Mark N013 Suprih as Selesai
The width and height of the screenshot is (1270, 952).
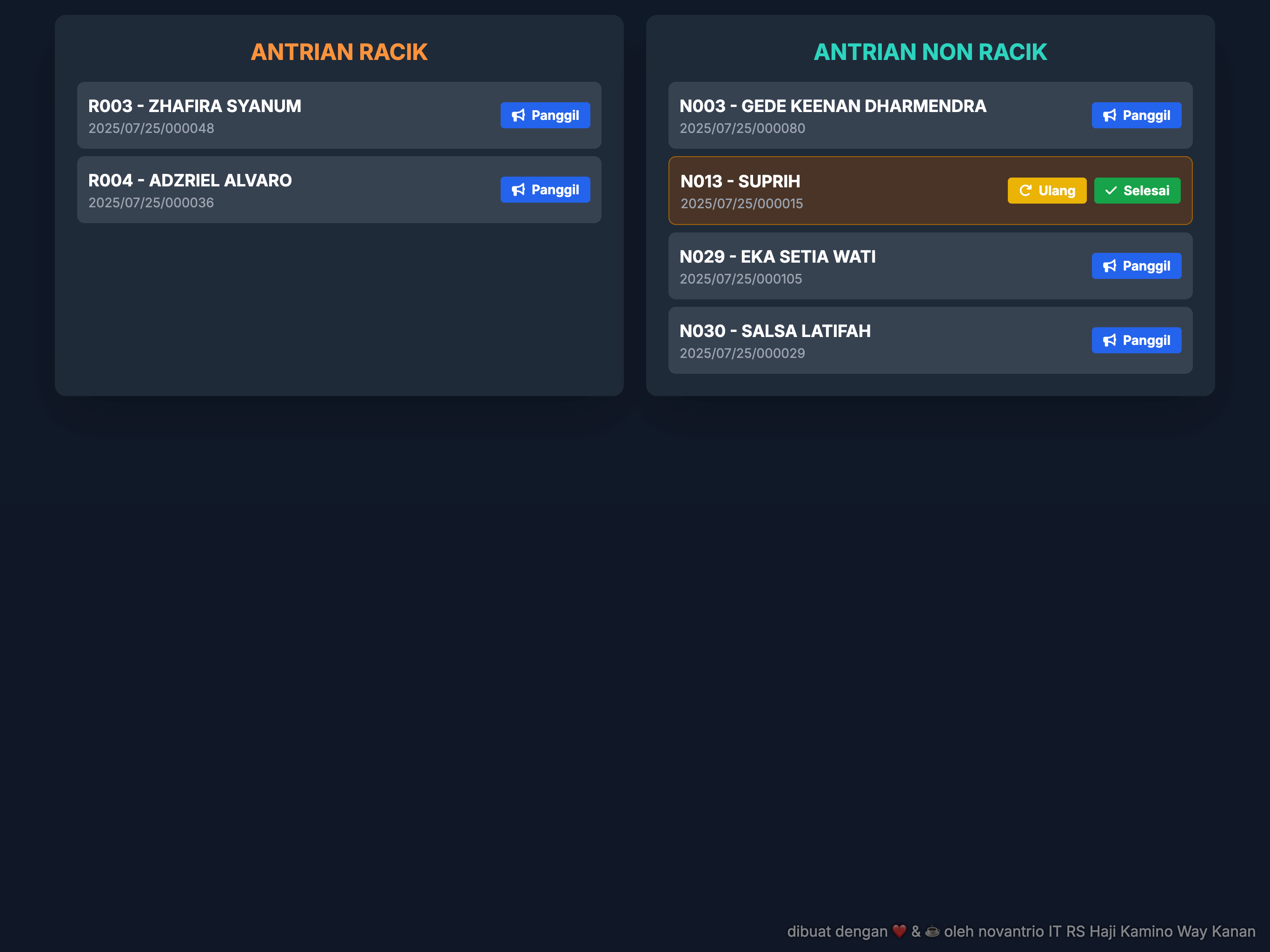pos(1137,191)
